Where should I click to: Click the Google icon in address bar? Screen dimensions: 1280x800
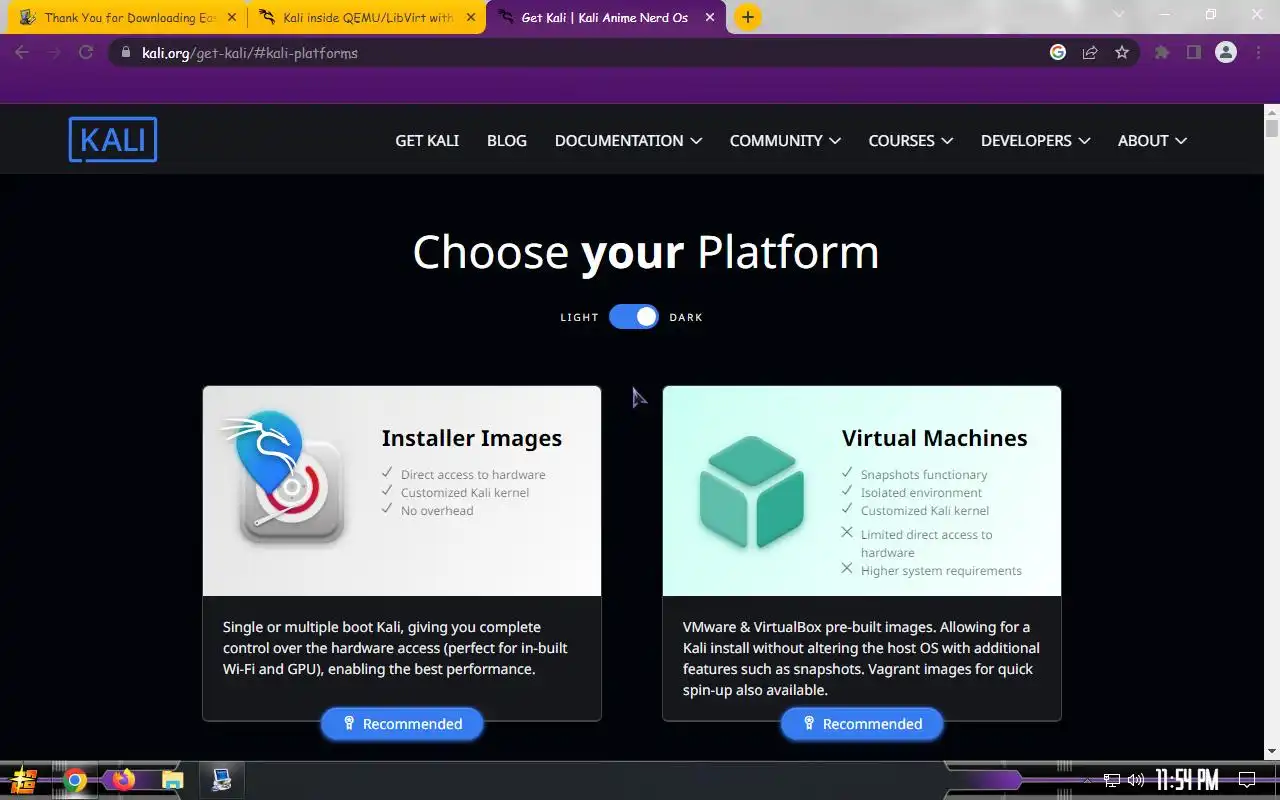click(x=1058, y=53)
